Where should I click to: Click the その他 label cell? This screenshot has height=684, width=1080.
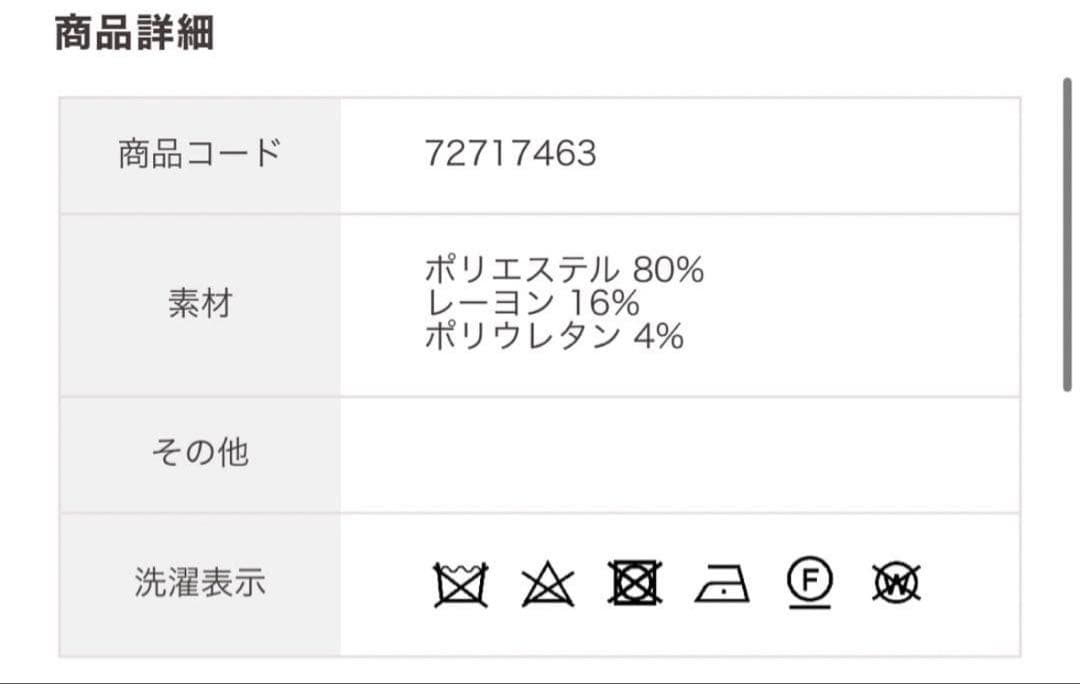(x=200, y=454)
